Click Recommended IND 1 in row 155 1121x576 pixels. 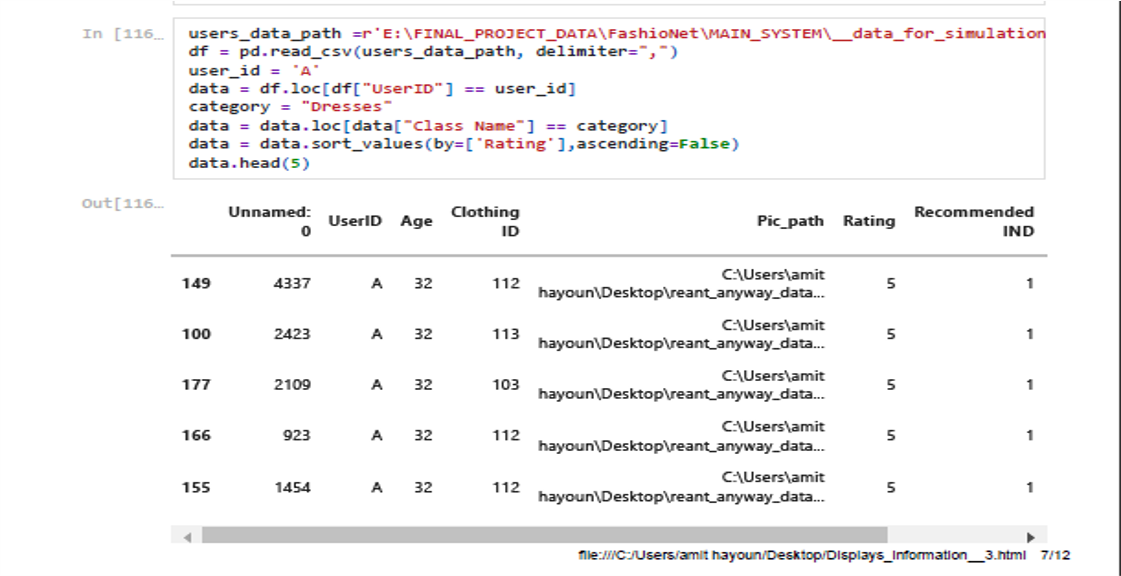point(1030,487)
